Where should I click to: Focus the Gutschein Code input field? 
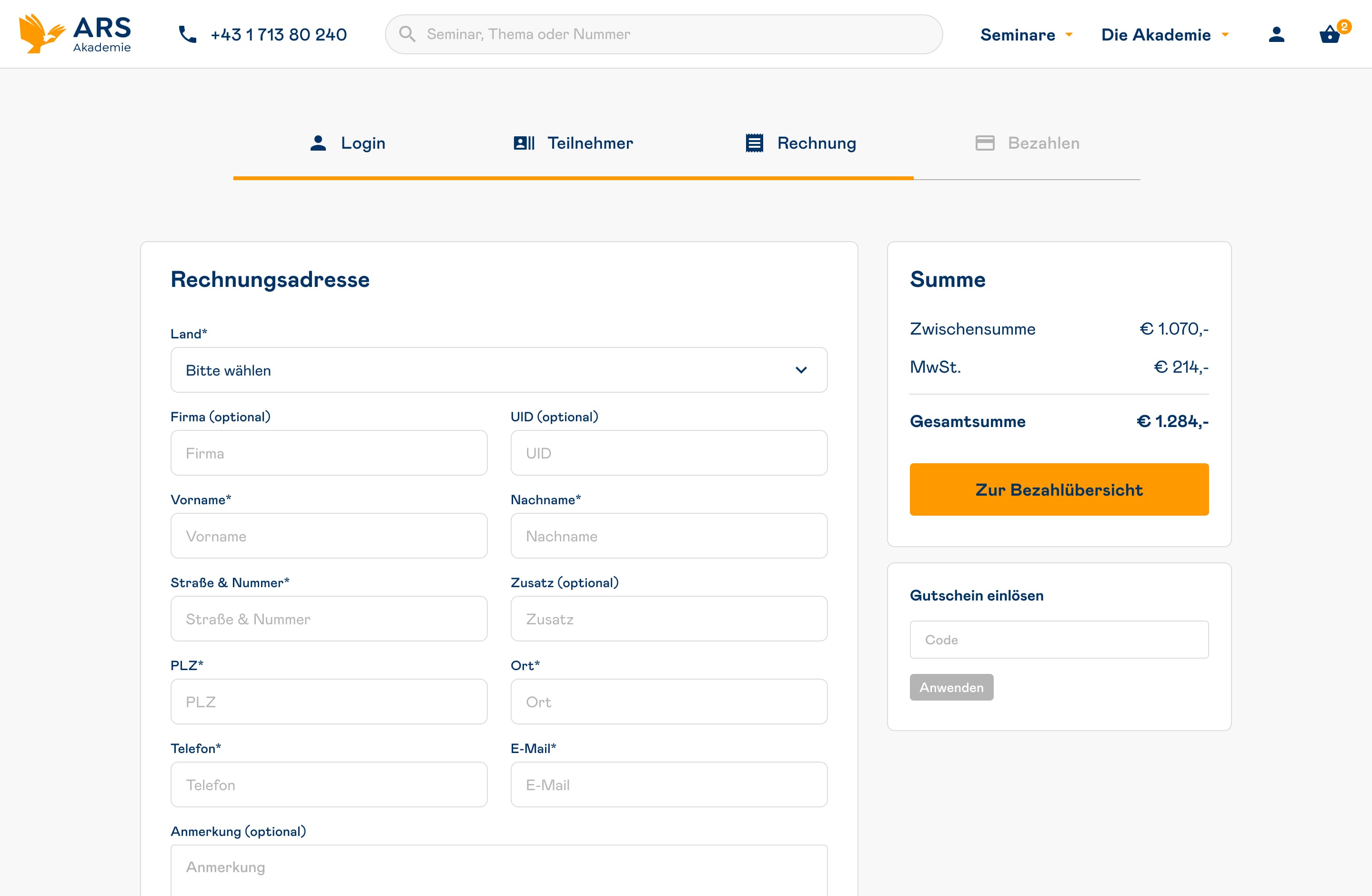coord(1059,640)
